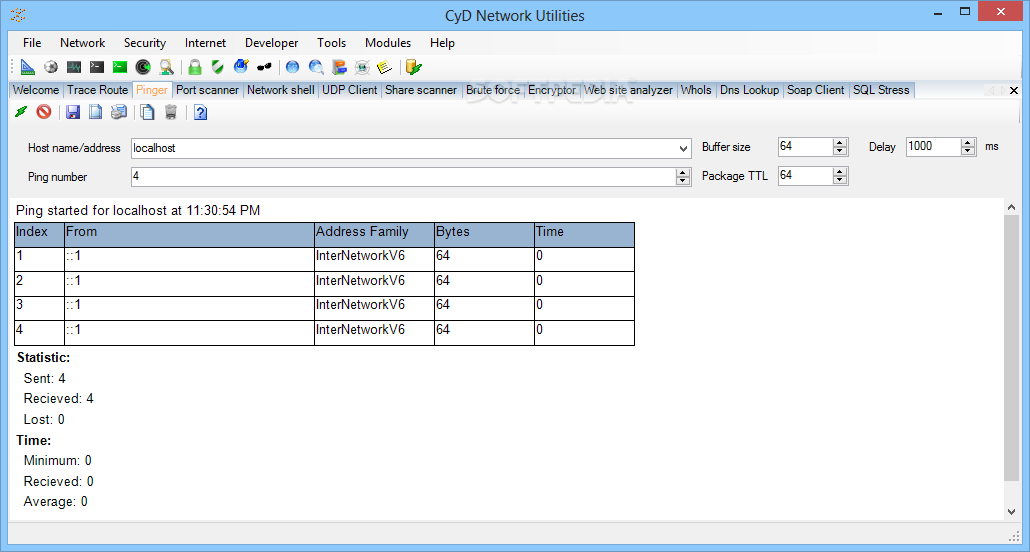Switch to the Encryptor tab

[x=552, y=90]
